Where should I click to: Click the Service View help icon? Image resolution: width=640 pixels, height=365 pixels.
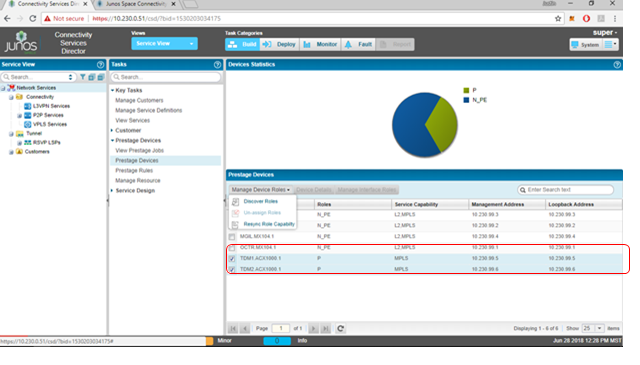click(100, 65)
